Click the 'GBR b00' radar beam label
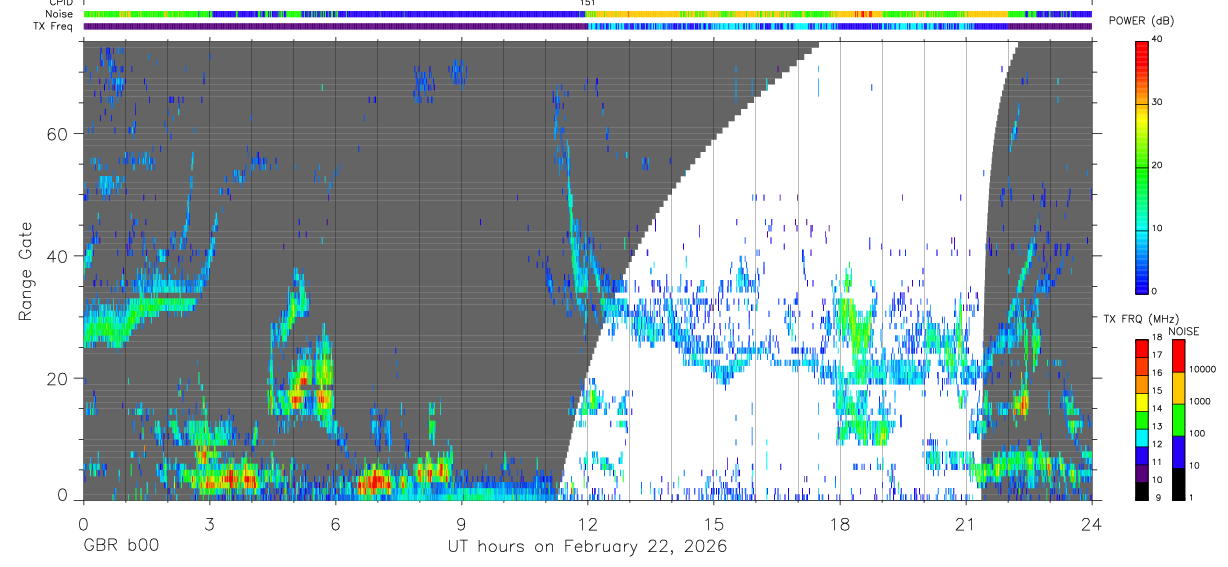The height and width of the screenshot is (567, 1228). pyautogui.click(x=121, y=547)
